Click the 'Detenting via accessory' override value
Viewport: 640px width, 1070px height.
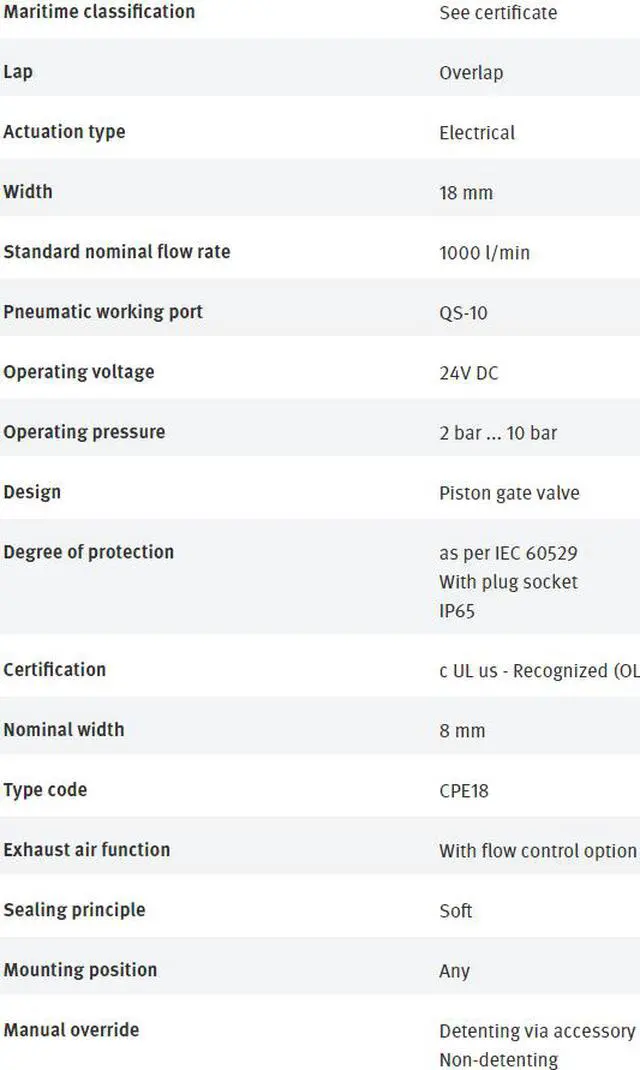click(x=537, y=1031)
